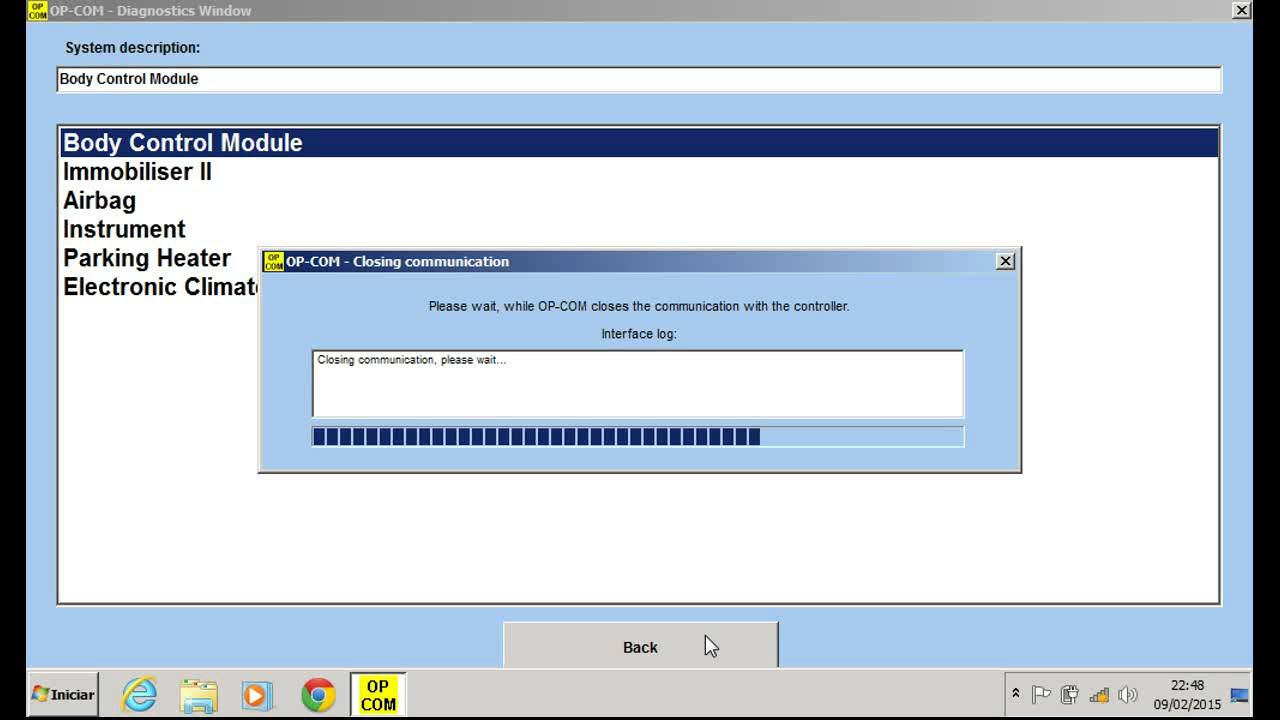
Task: Open File Explorer folder icon in taskbar
Action: (199, 695)
